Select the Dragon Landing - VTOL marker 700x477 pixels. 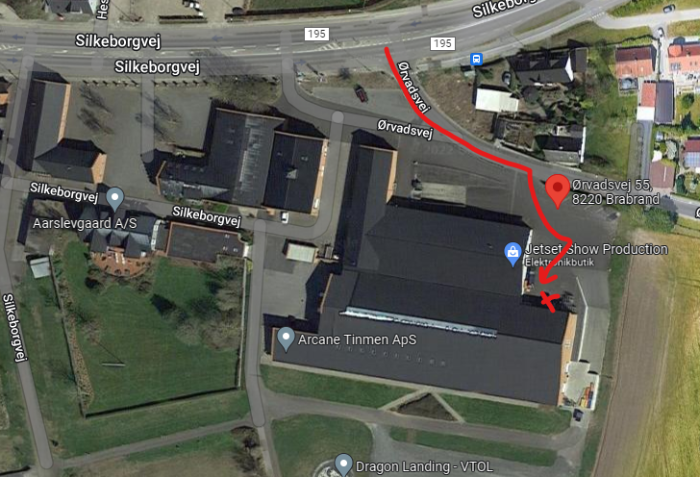point(343,464)
